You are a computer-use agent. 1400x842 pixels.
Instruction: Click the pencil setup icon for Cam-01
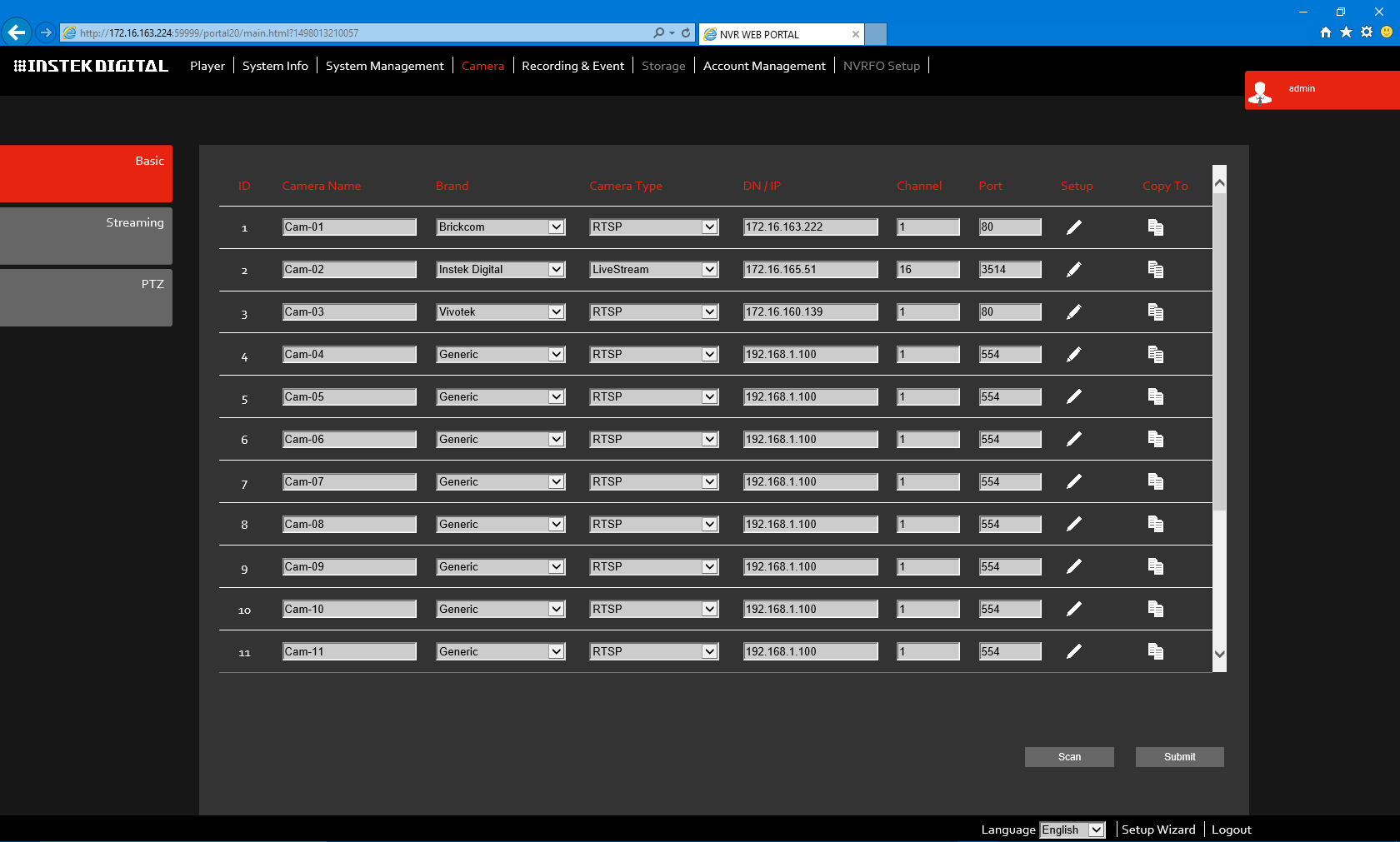click(1074, 227)
